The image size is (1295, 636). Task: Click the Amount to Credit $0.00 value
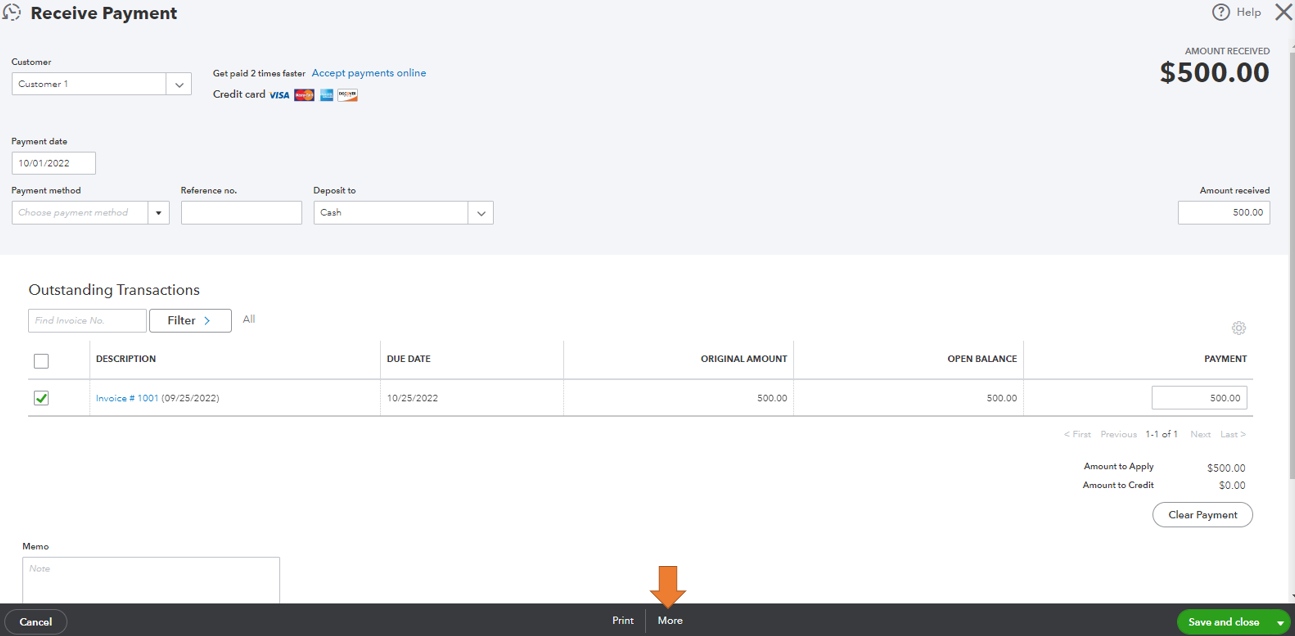coord(1231,485)
